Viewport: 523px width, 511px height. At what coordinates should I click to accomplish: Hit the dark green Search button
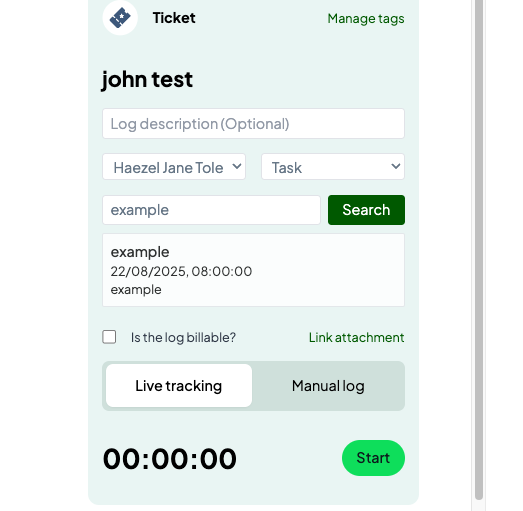366,210
